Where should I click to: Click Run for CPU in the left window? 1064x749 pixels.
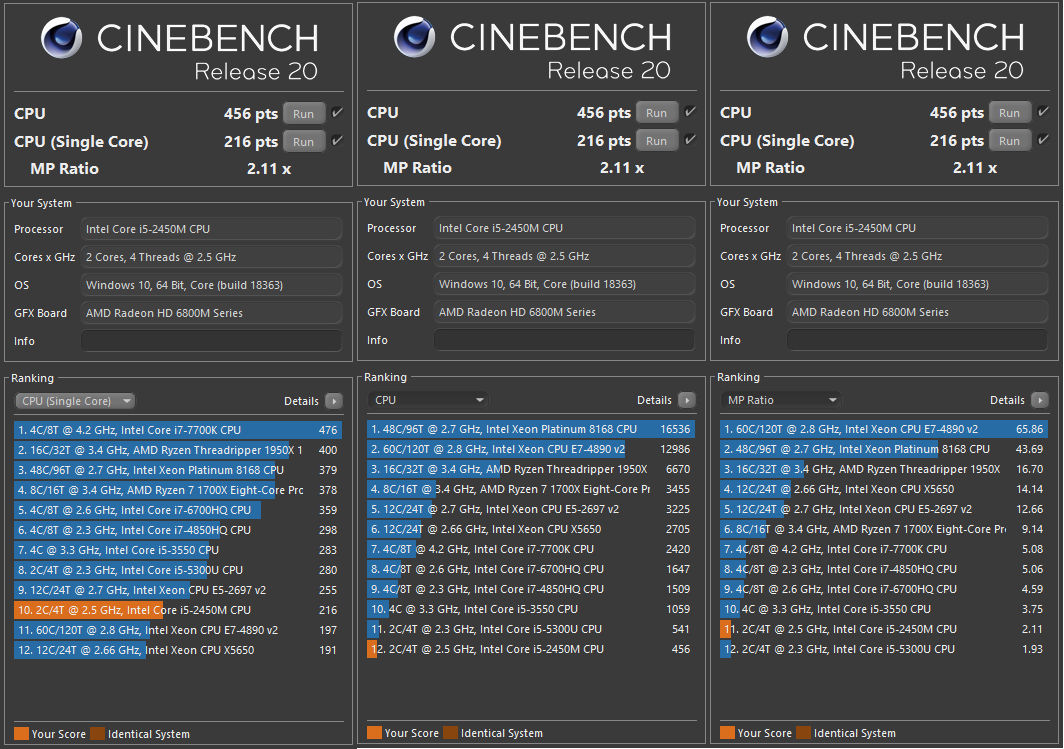coord(303,113)
